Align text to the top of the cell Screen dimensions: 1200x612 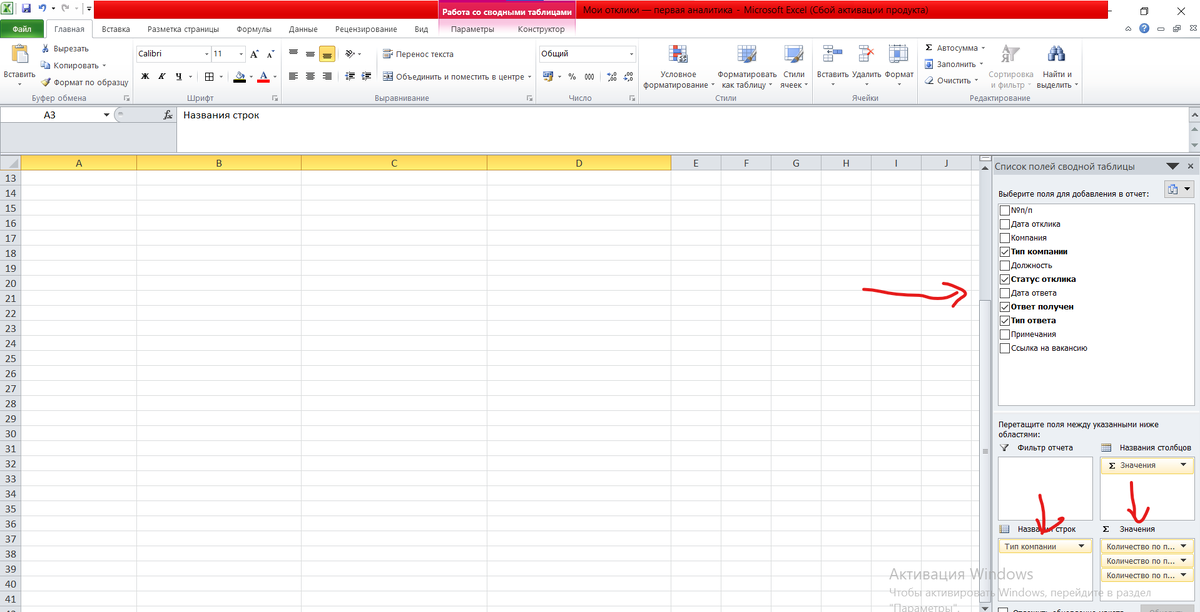[294, 54]
